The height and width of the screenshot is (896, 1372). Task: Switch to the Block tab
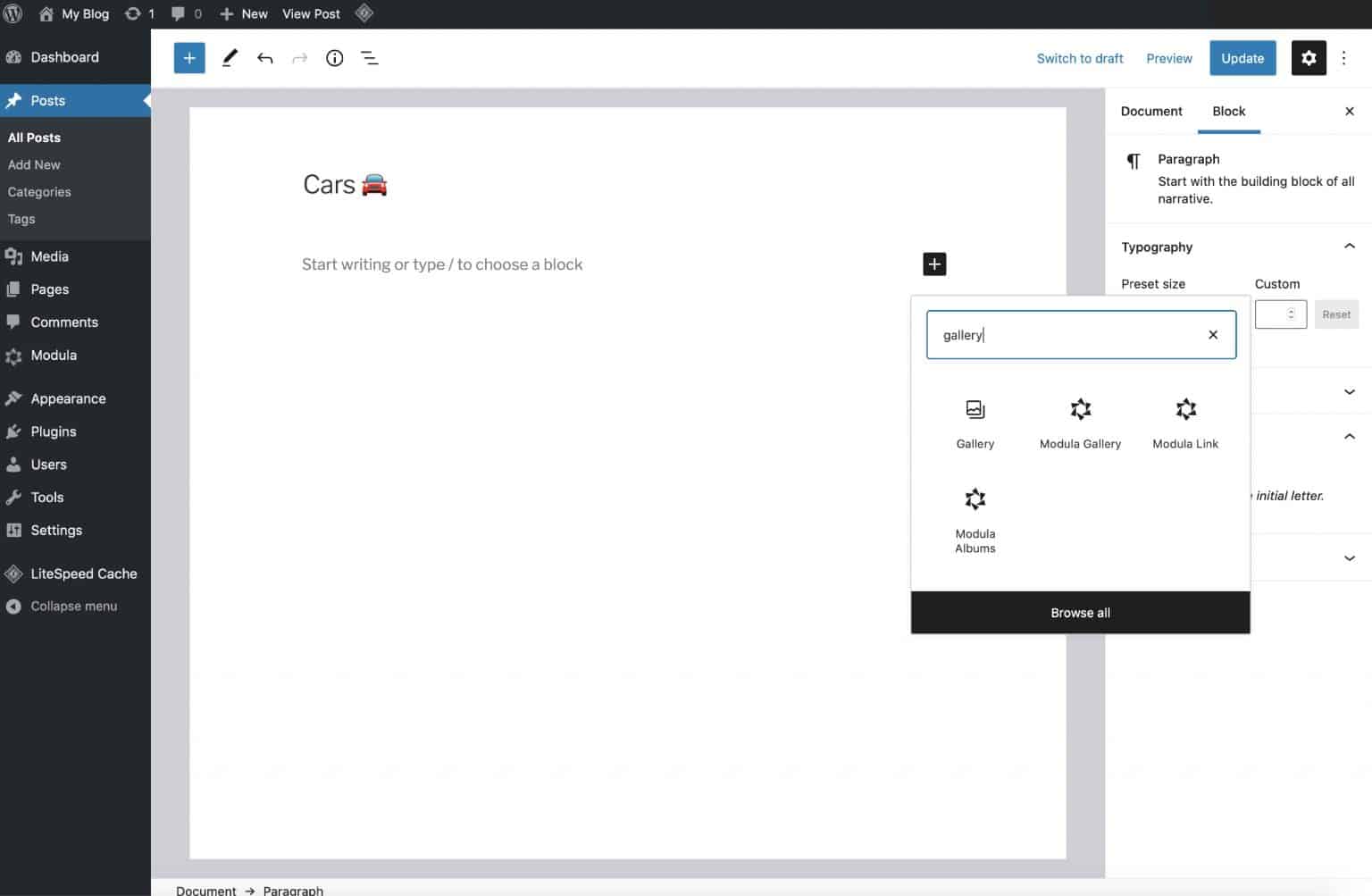coord(1229,111)
